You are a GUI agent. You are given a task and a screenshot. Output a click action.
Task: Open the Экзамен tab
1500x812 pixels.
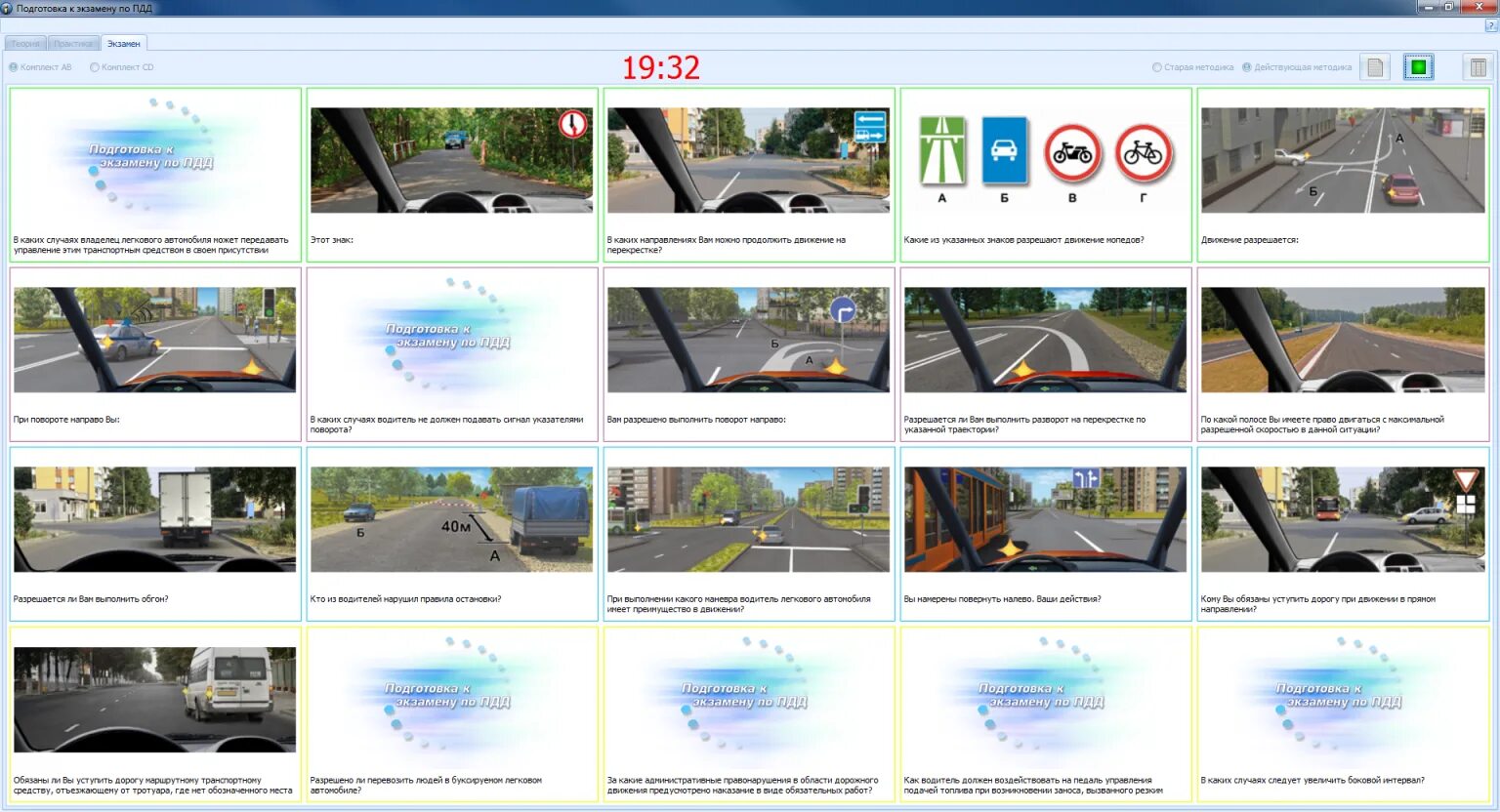click(124, 43)
